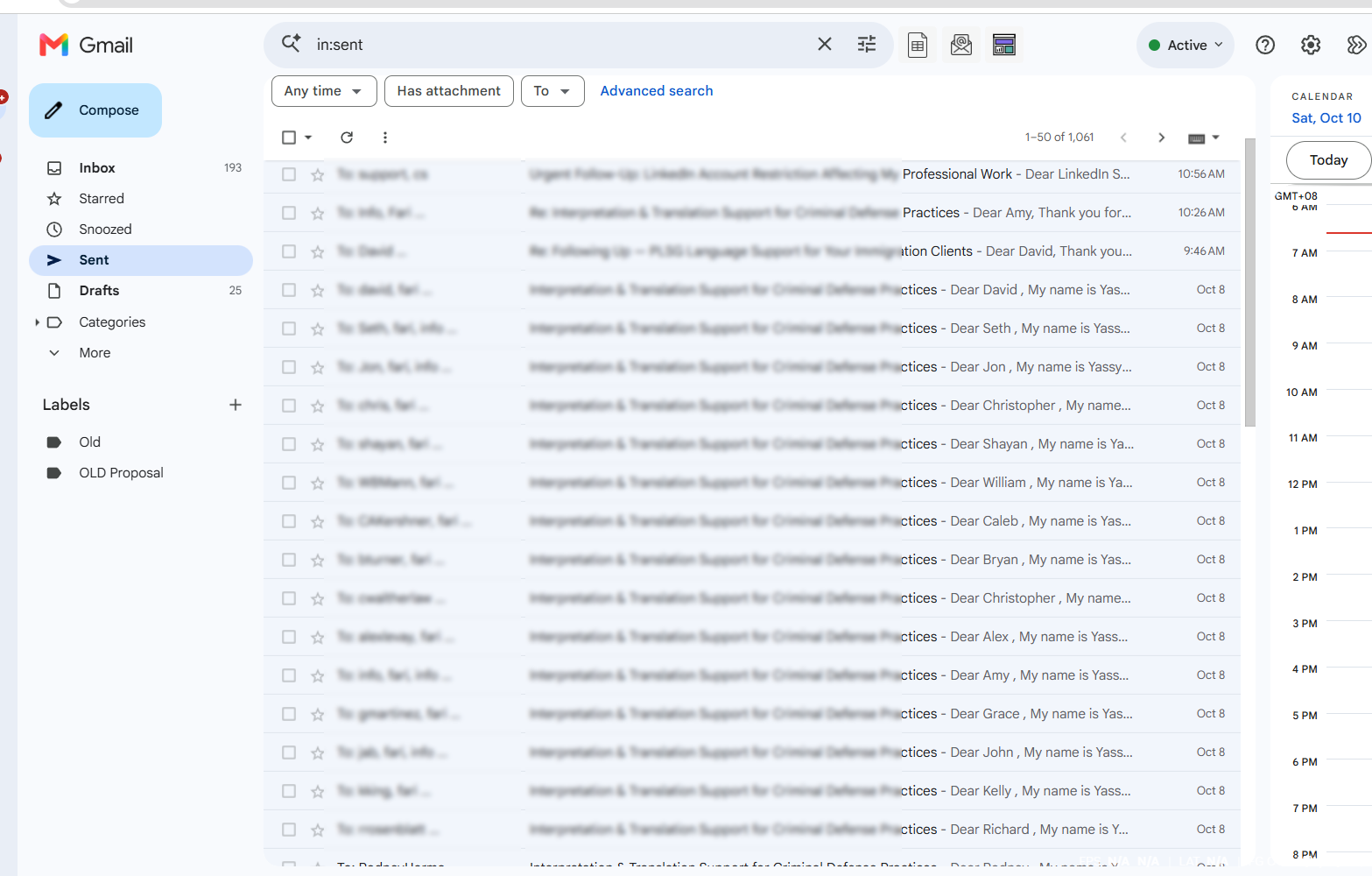The width and height of the screenshot is (1372, 876).
Task: Open Advanced search link
Action: coord(657,91)
